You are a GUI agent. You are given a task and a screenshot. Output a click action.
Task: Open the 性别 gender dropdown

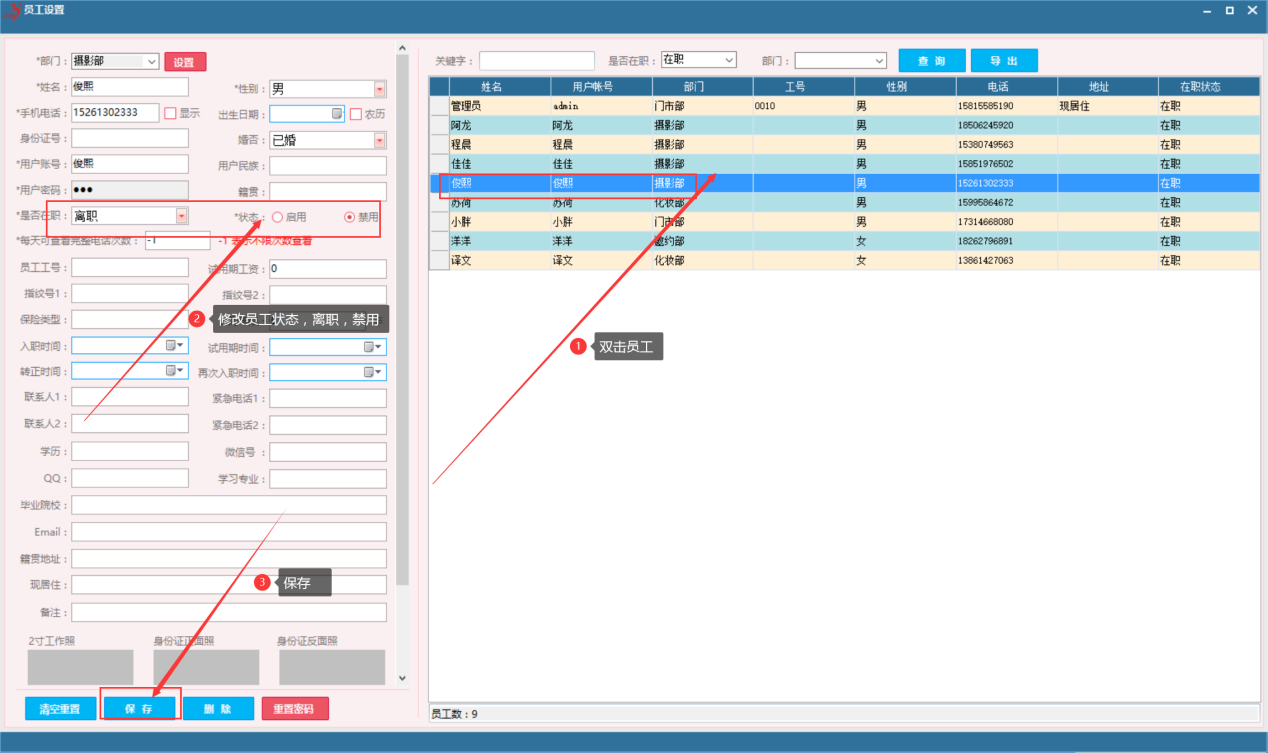point(379,89)
